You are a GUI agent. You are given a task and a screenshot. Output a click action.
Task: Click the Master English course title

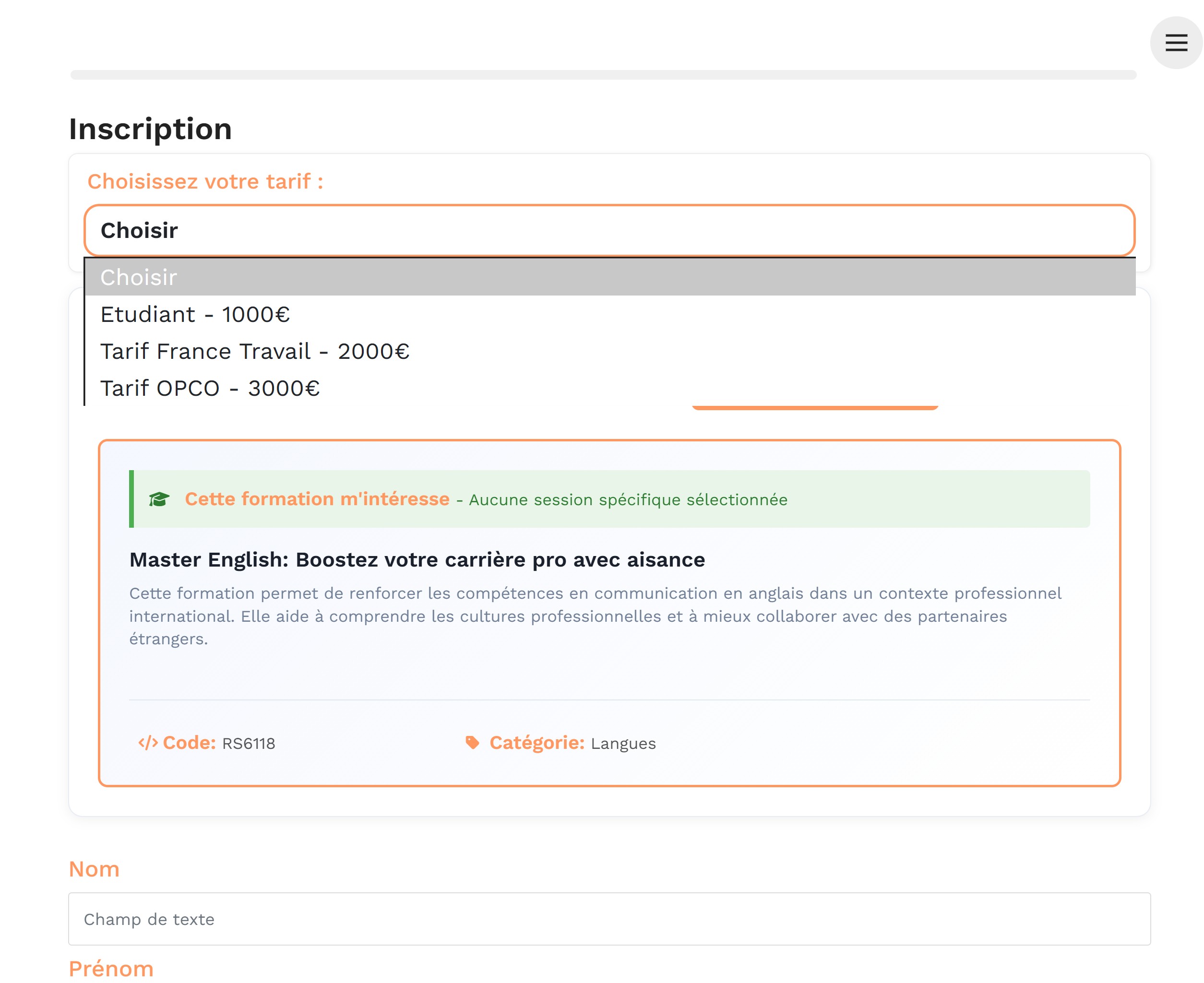(x=417, y=559)
